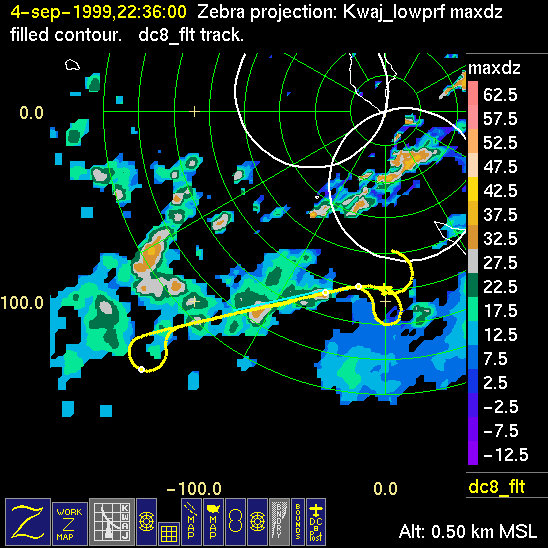Select the KWAJ grid map icon
The image size is (548, 548).
(112, 521)
